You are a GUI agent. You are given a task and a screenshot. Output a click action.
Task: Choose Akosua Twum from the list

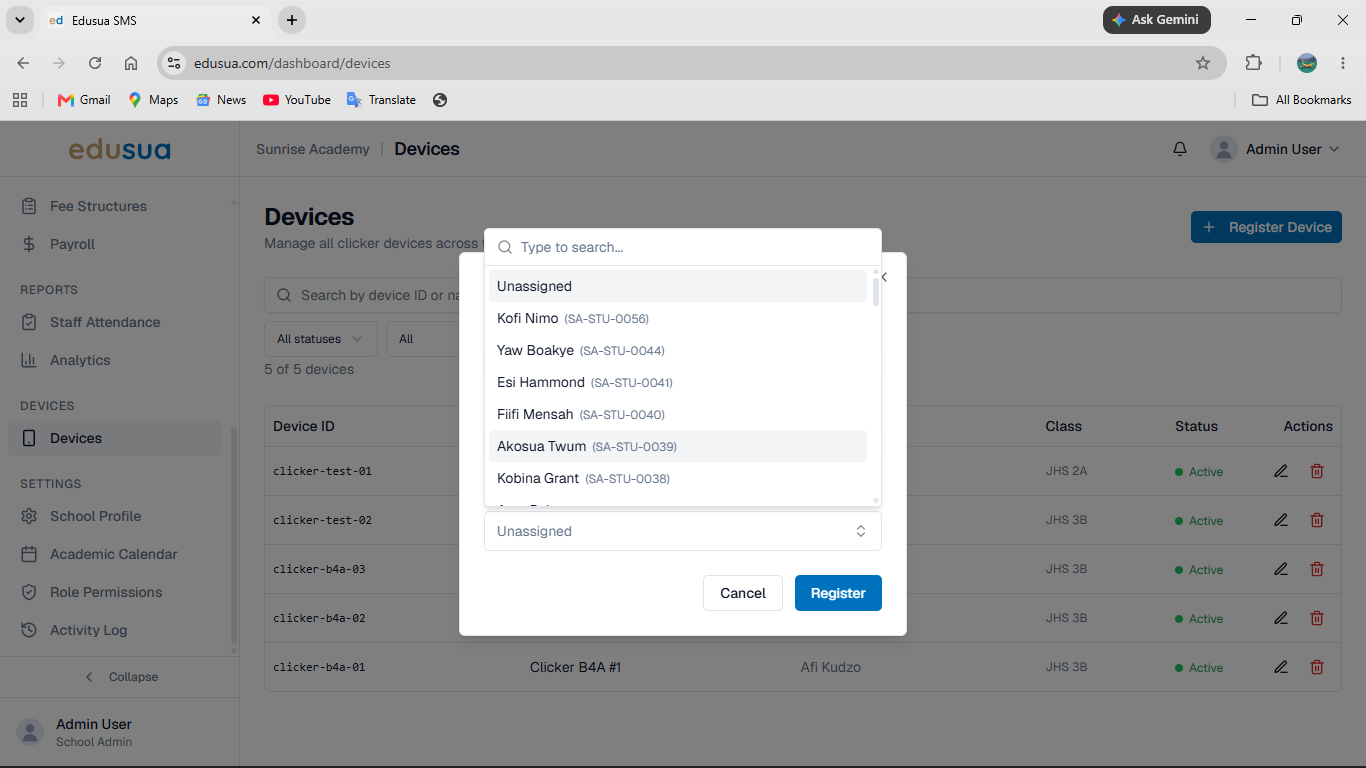(x=678, y=446)
